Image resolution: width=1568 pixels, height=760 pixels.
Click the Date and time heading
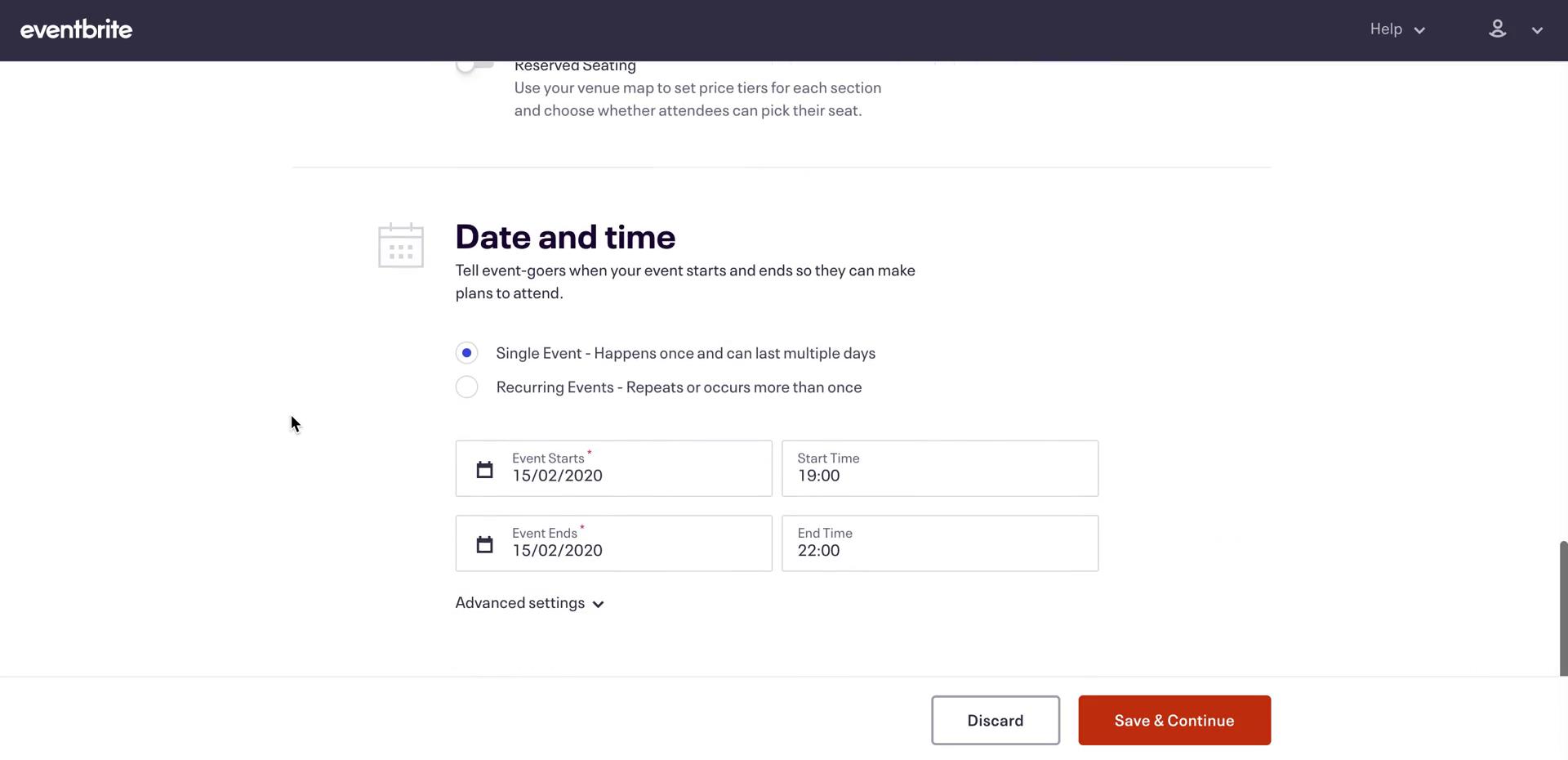point(565,237)
